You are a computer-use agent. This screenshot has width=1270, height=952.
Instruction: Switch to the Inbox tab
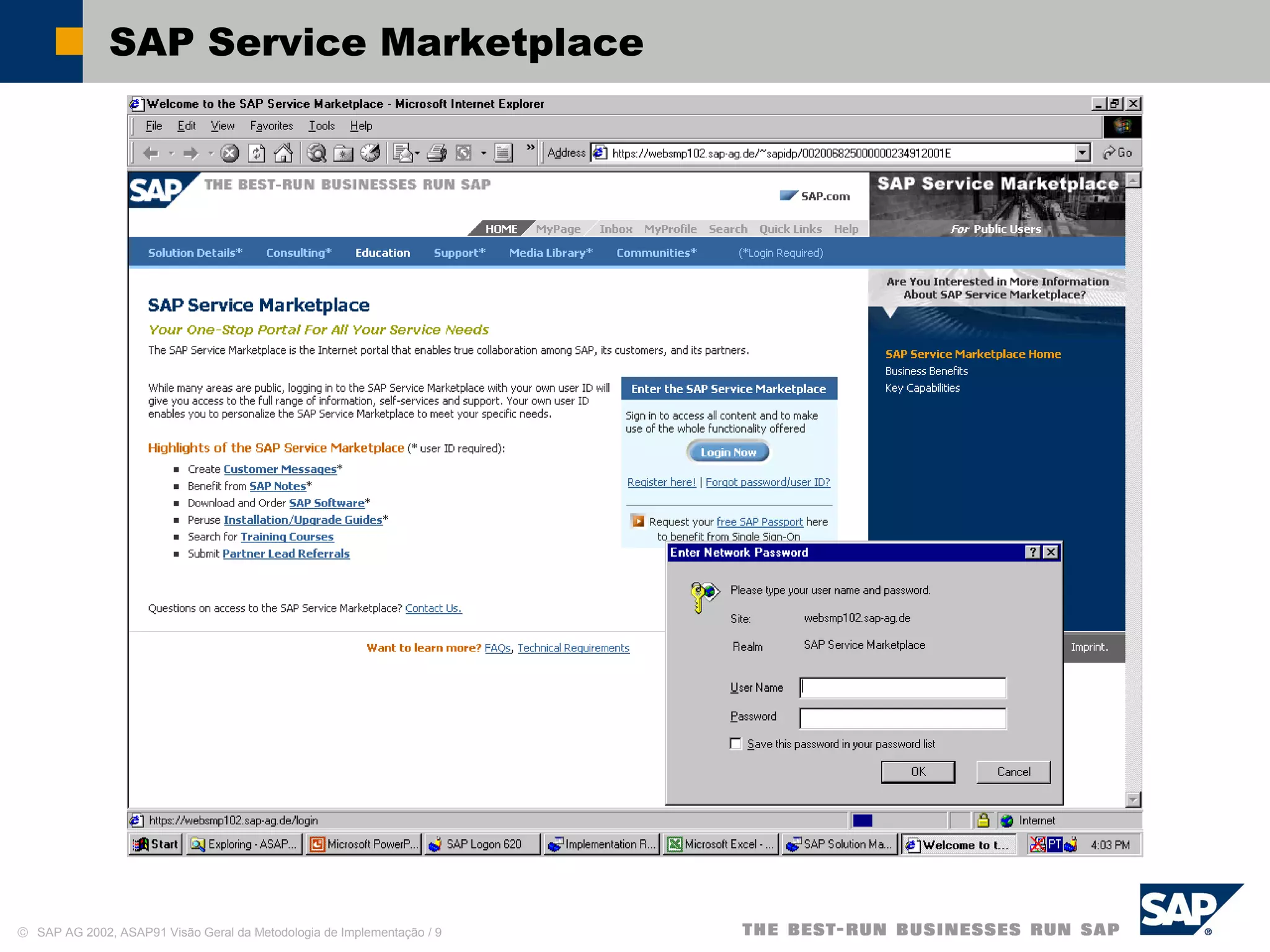click(616, 229)
